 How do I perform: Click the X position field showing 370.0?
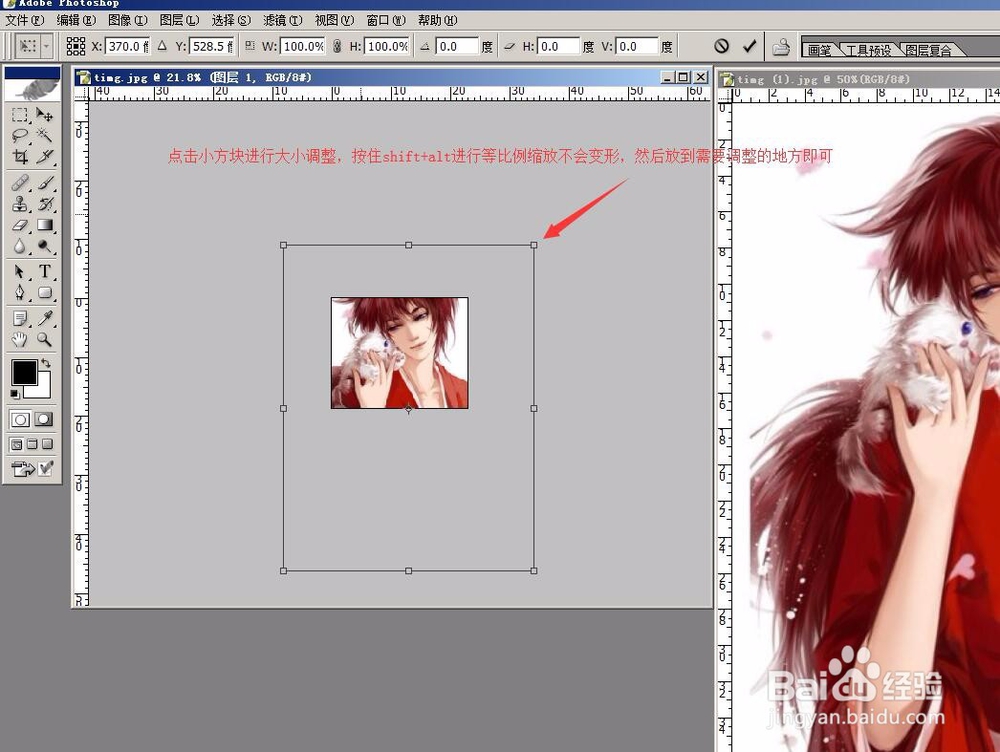click(x=127, y=47)
